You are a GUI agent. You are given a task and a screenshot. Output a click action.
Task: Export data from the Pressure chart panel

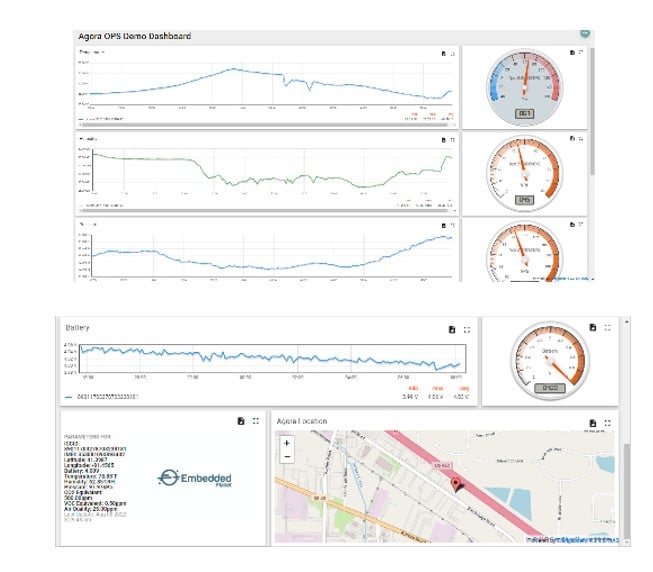click(x=444, y=225)
